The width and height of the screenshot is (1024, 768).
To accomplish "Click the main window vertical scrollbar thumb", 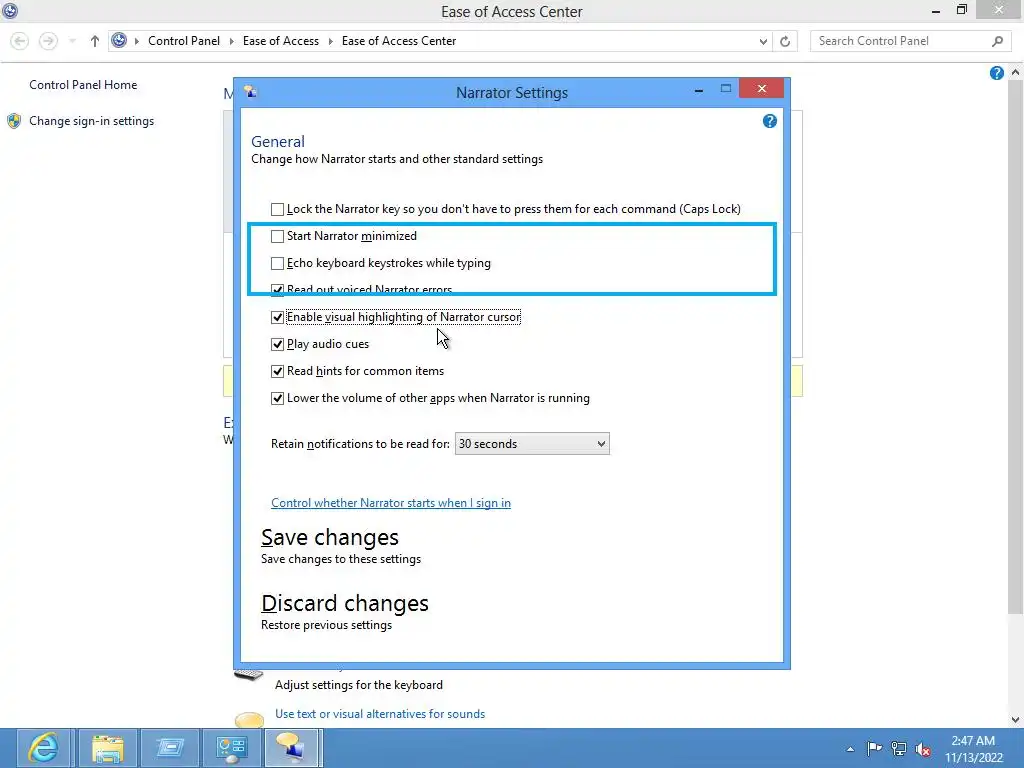I will (x=1015, y=347).
